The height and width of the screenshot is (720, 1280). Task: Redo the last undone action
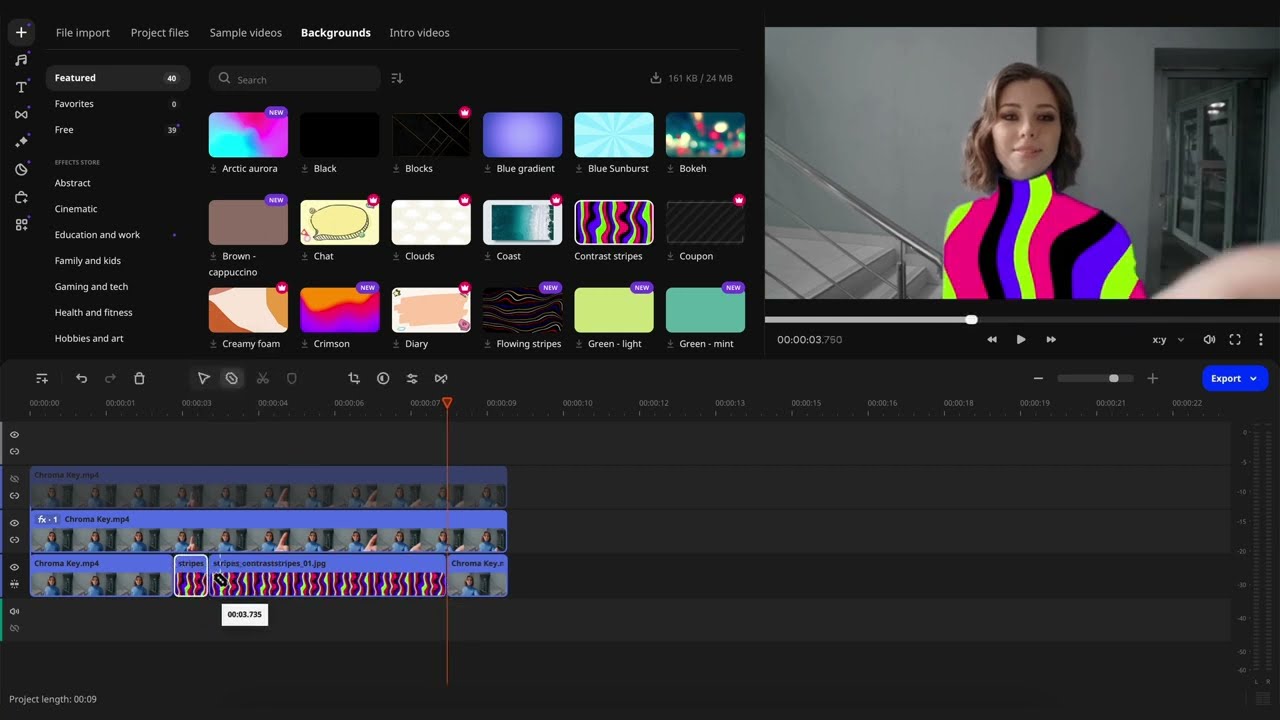tap(110, 378)
